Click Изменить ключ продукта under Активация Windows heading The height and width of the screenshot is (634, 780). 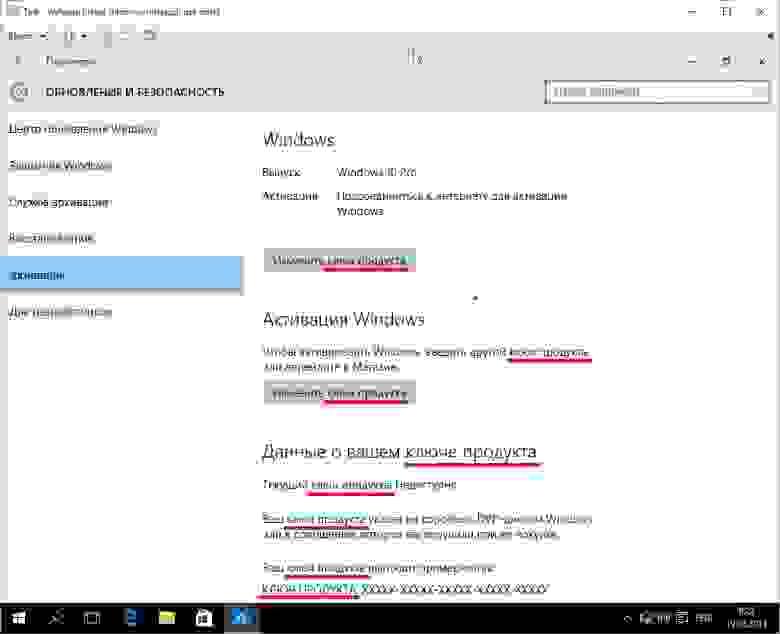click(x=340, y=394)
